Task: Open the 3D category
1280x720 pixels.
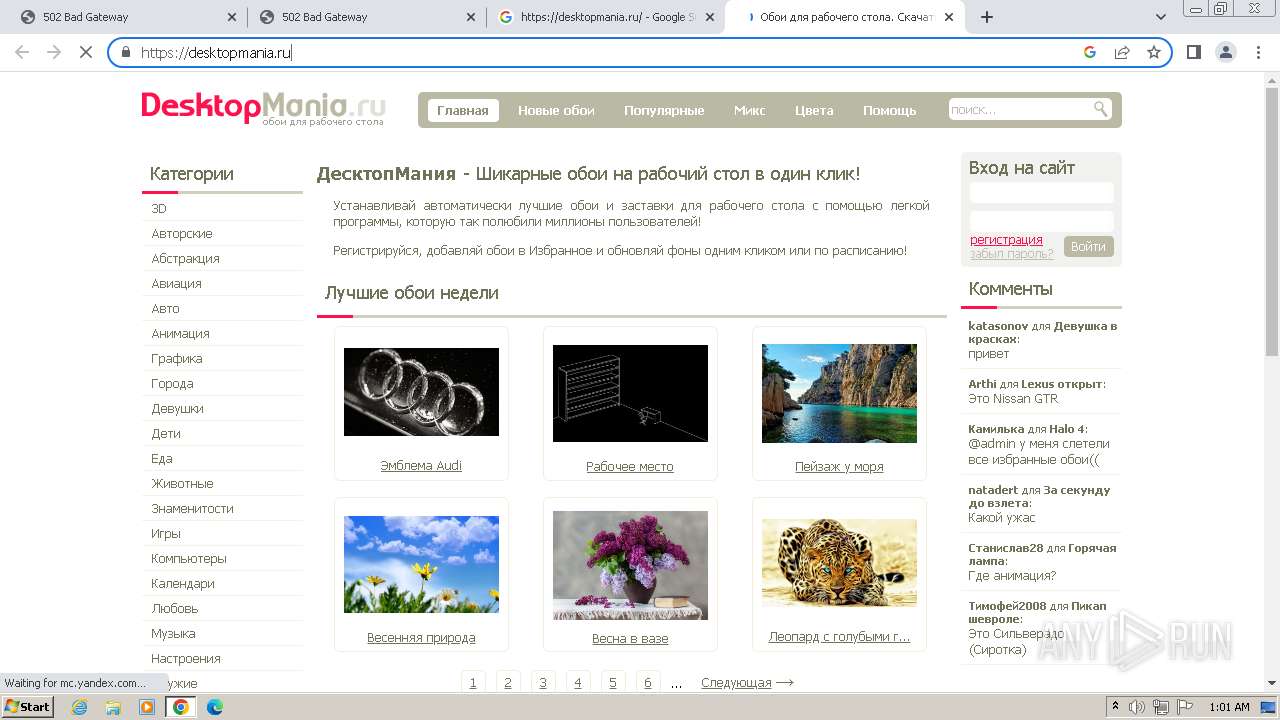Action: point(159,208)
